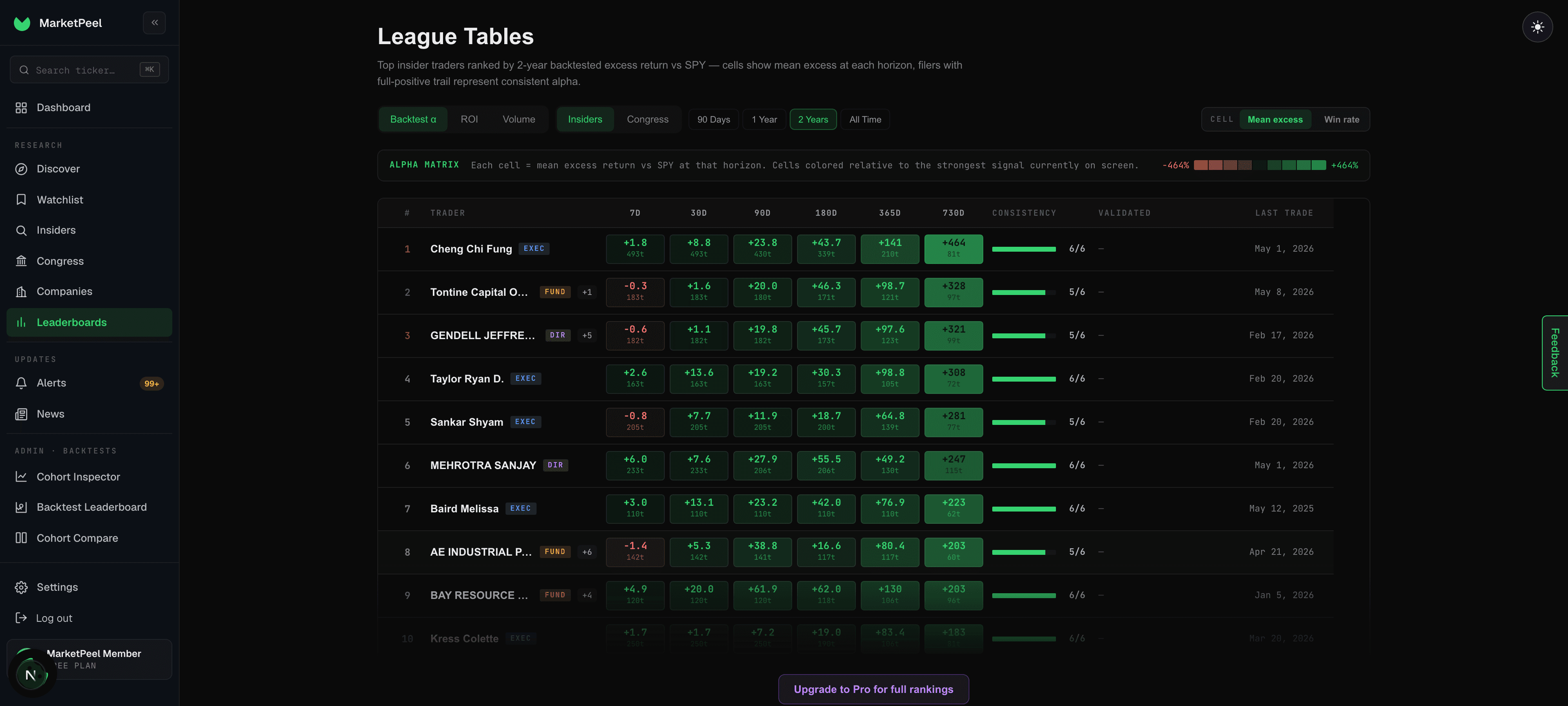Click Tontine Capital's -0.3 7D cell

tap(635, 293)
